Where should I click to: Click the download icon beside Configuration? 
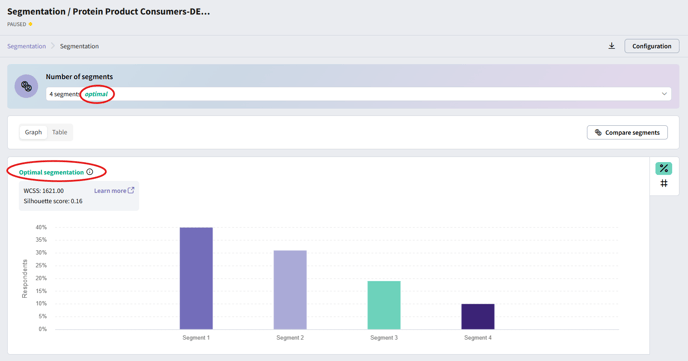(x=612, y=46)
